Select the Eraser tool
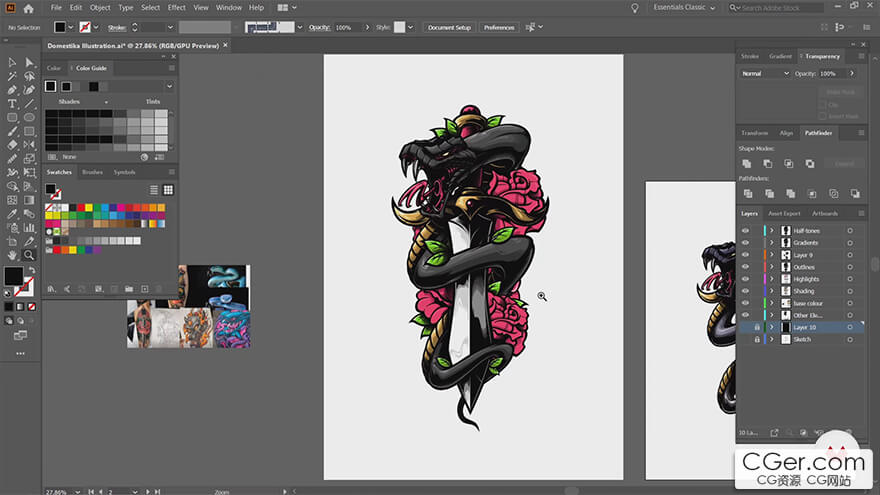880x495 pixels. tap(12, 145)
